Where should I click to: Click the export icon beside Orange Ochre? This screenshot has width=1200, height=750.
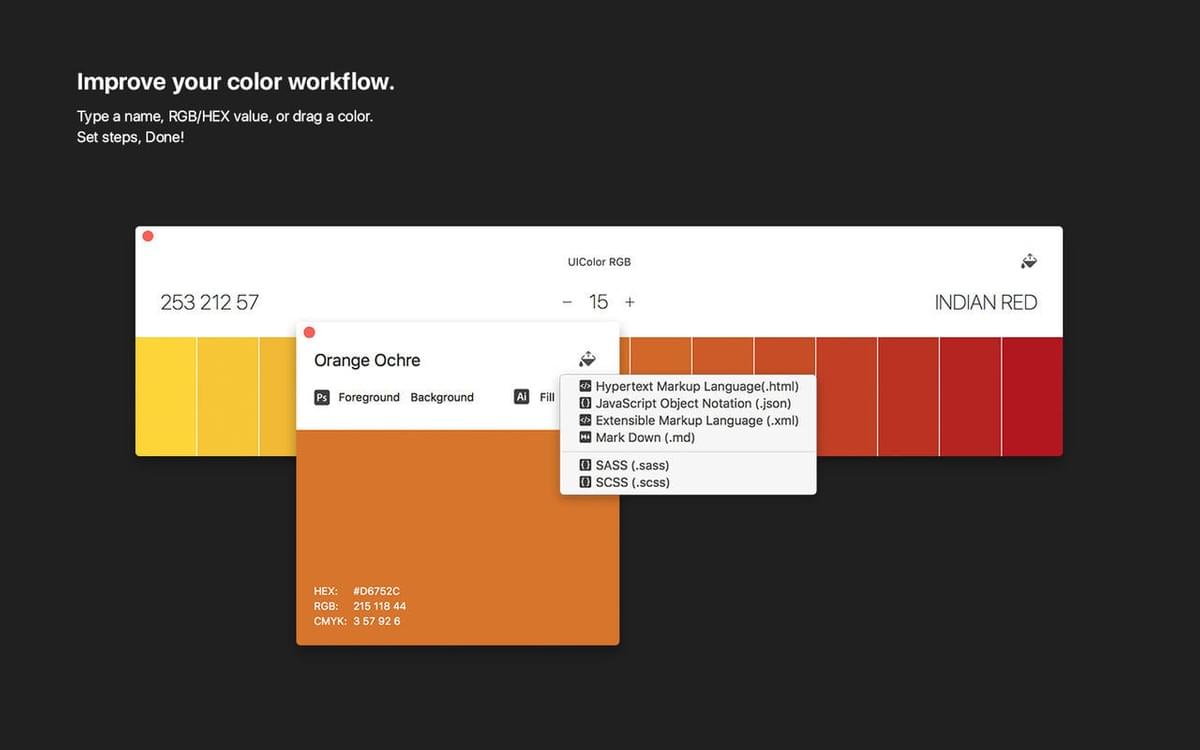click(x=588, y=359)
